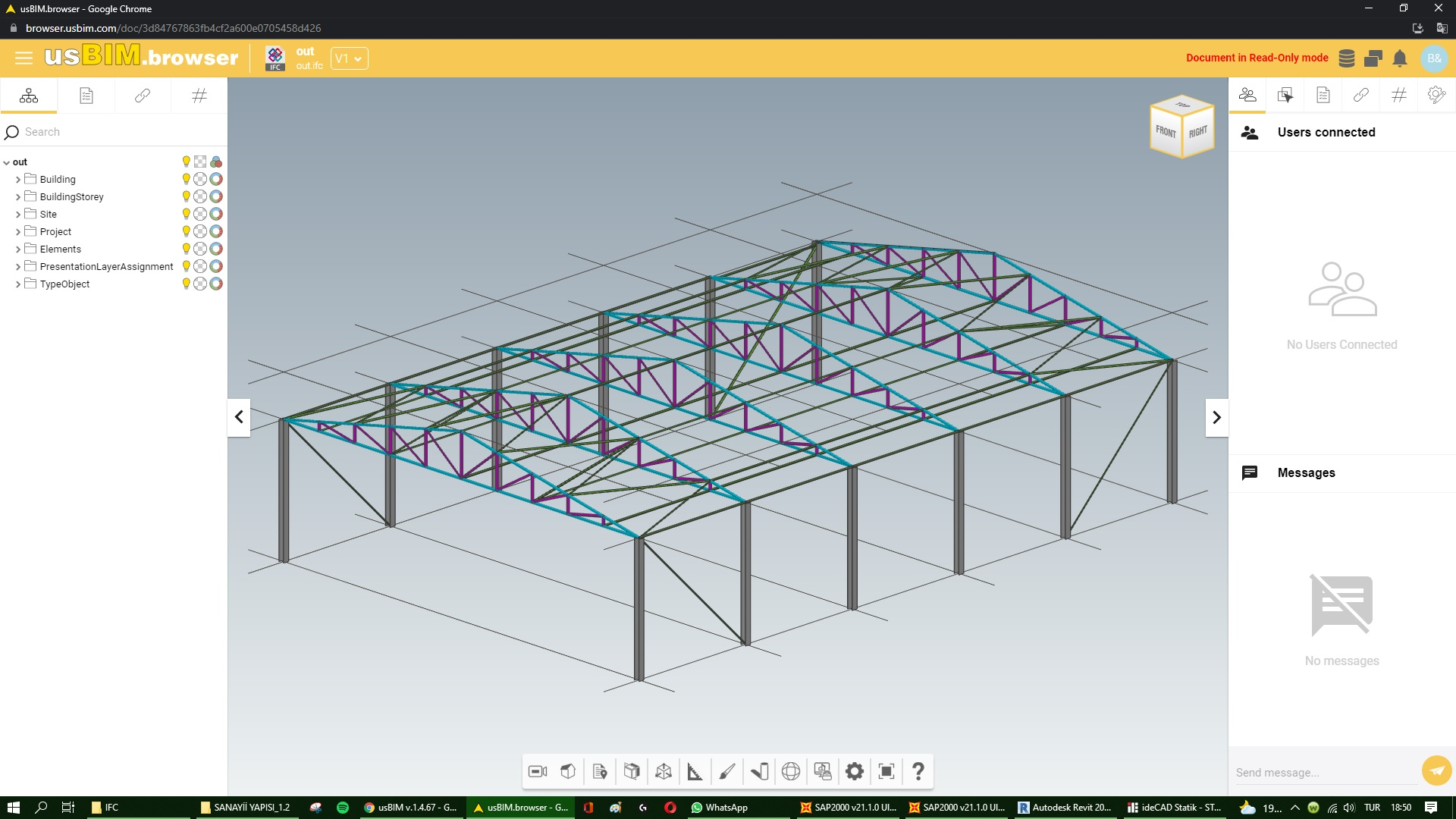This screenshot has height=819, width=1456.
Task: Open right panel settings gear tab
Action: (x=1436, y=95)
